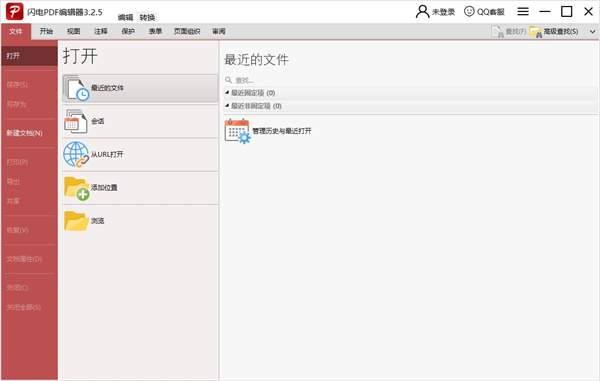The width and height of the screenshot is (600, 381).
Task: Click the 查找(F) document search icon
Action: [497, 32]
